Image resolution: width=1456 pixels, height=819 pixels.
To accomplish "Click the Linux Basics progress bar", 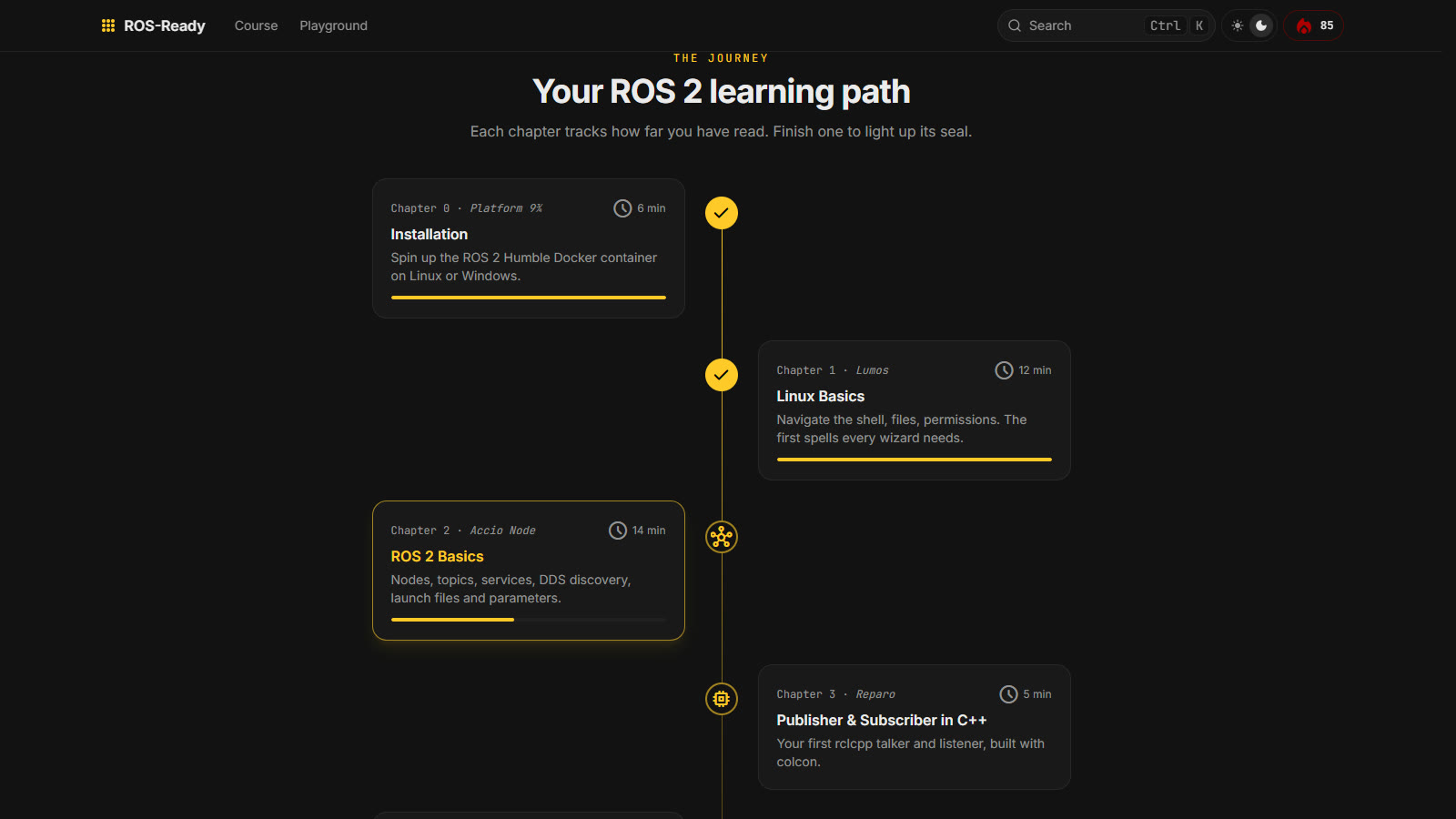I will click(x=915, y=460).
